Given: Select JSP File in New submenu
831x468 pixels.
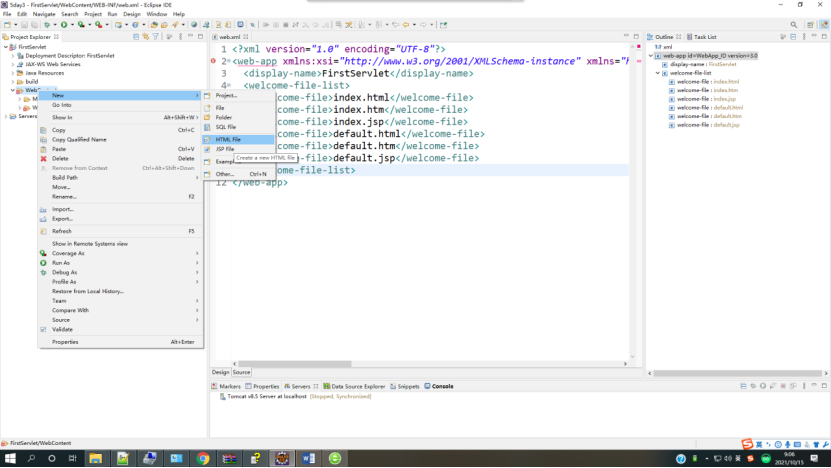Looking at the screenshot, I should [x=238, y=149].
